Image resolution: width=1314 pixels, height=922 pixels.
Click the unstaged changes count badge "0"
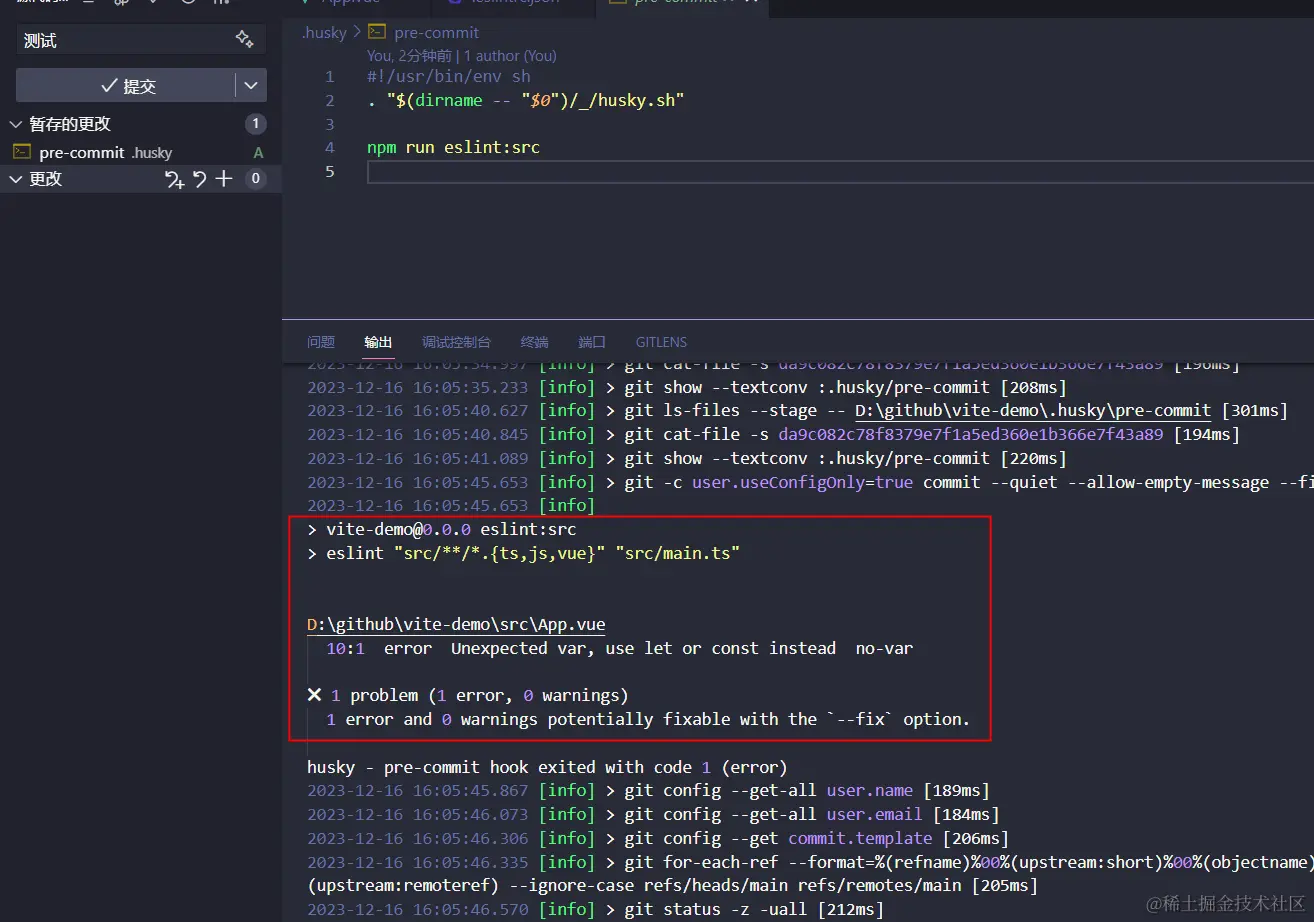256,179
